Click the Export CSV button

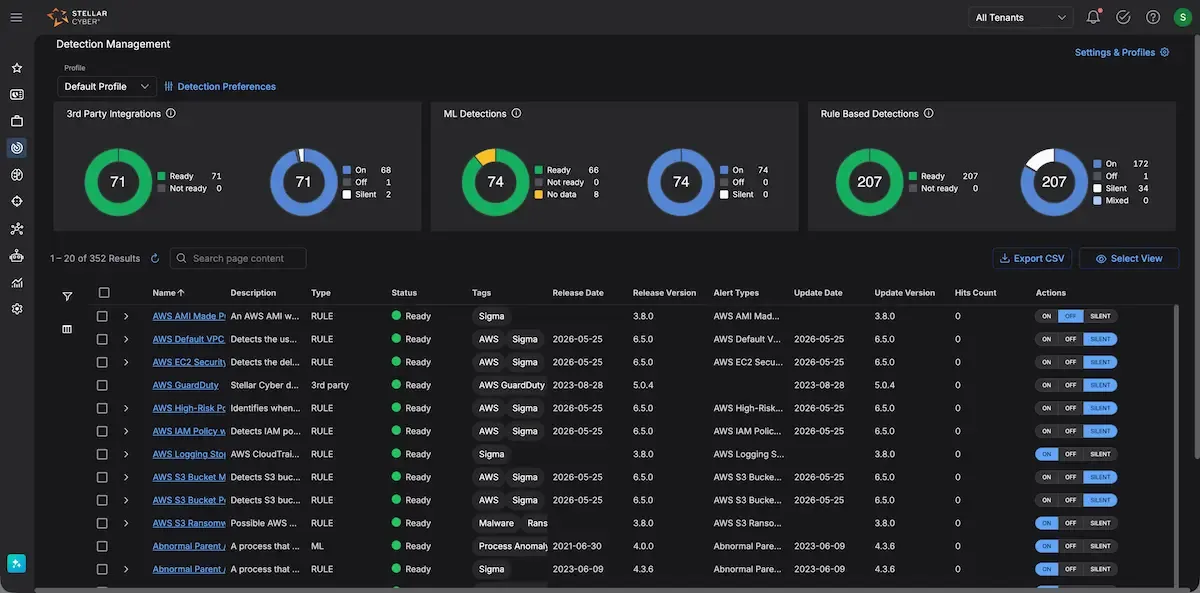(x=1032, y=258)
